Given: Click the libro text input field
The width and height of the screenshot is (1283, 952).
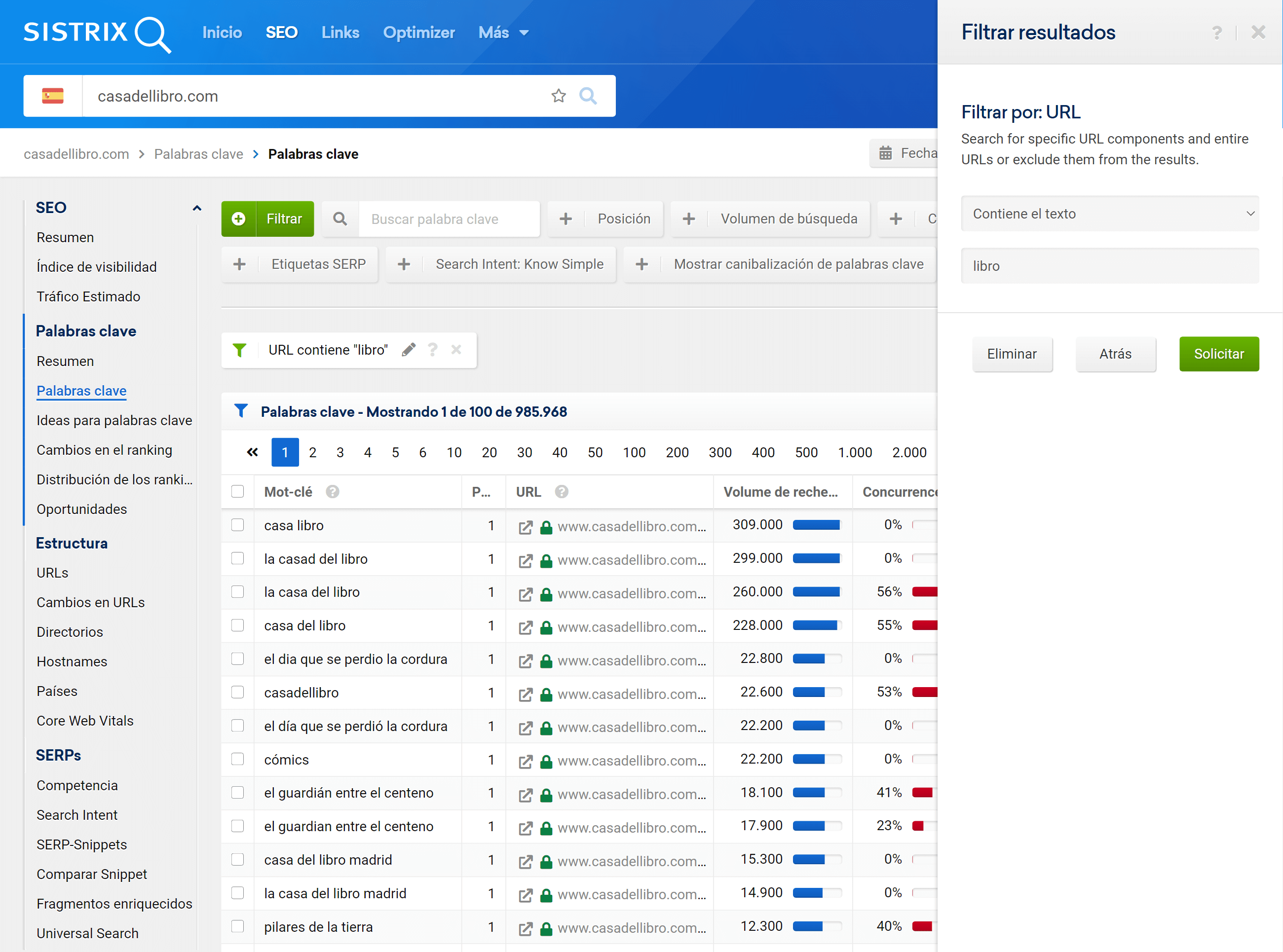Looking at the screenshot, I should coord(1109,266).
